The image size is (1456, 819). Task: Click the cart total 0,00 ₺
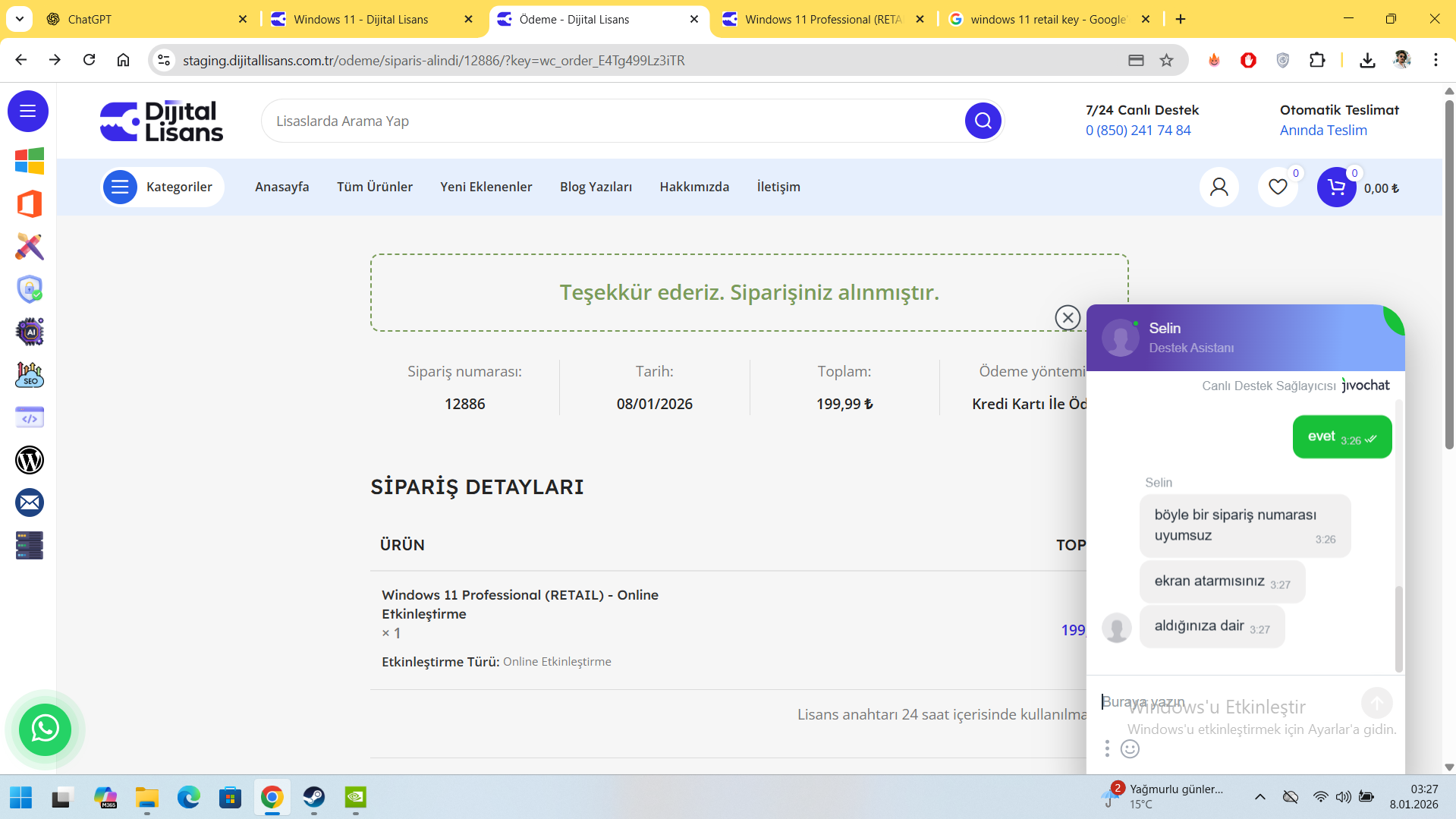(1382, 188)
